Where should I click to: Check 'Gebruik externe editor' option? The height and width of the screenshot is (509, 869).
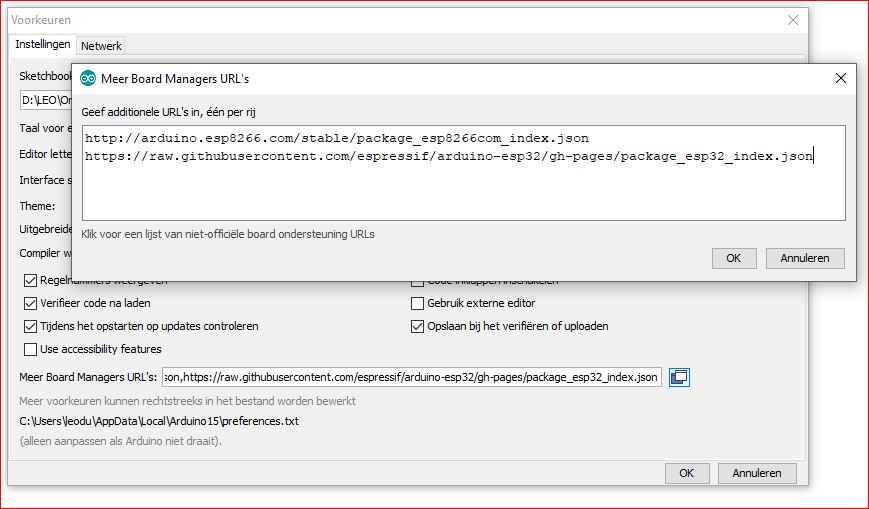pos(419,303)
